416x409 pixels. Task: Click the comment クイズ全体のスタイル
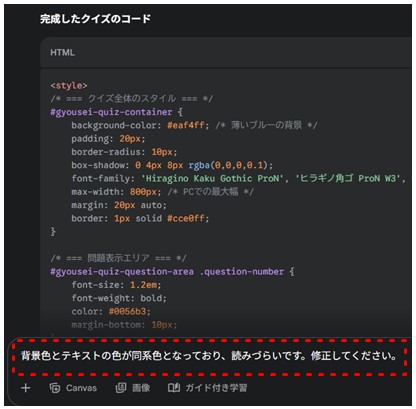point(132,99)
